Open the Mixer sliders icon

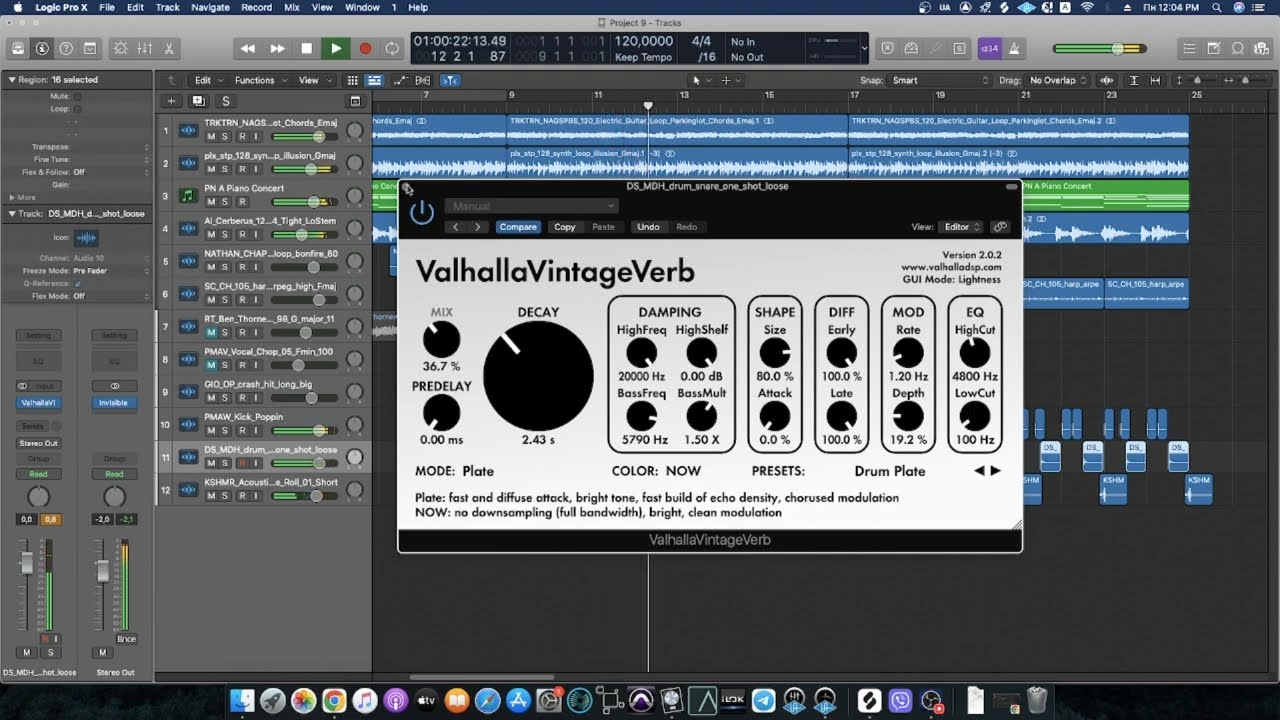(145, 48)
